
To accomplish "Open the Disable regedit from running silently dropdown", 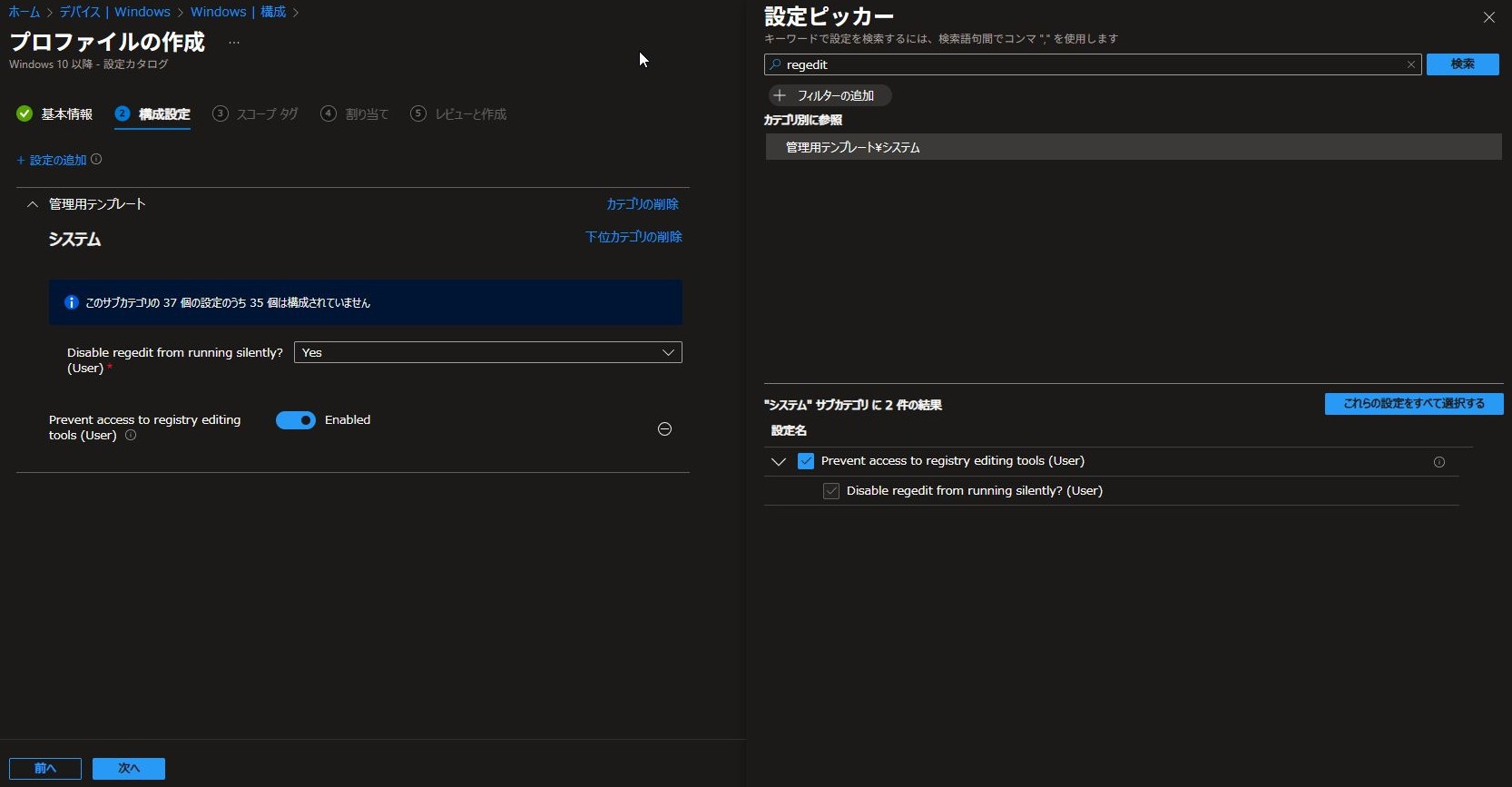I will tap(487, 352).
